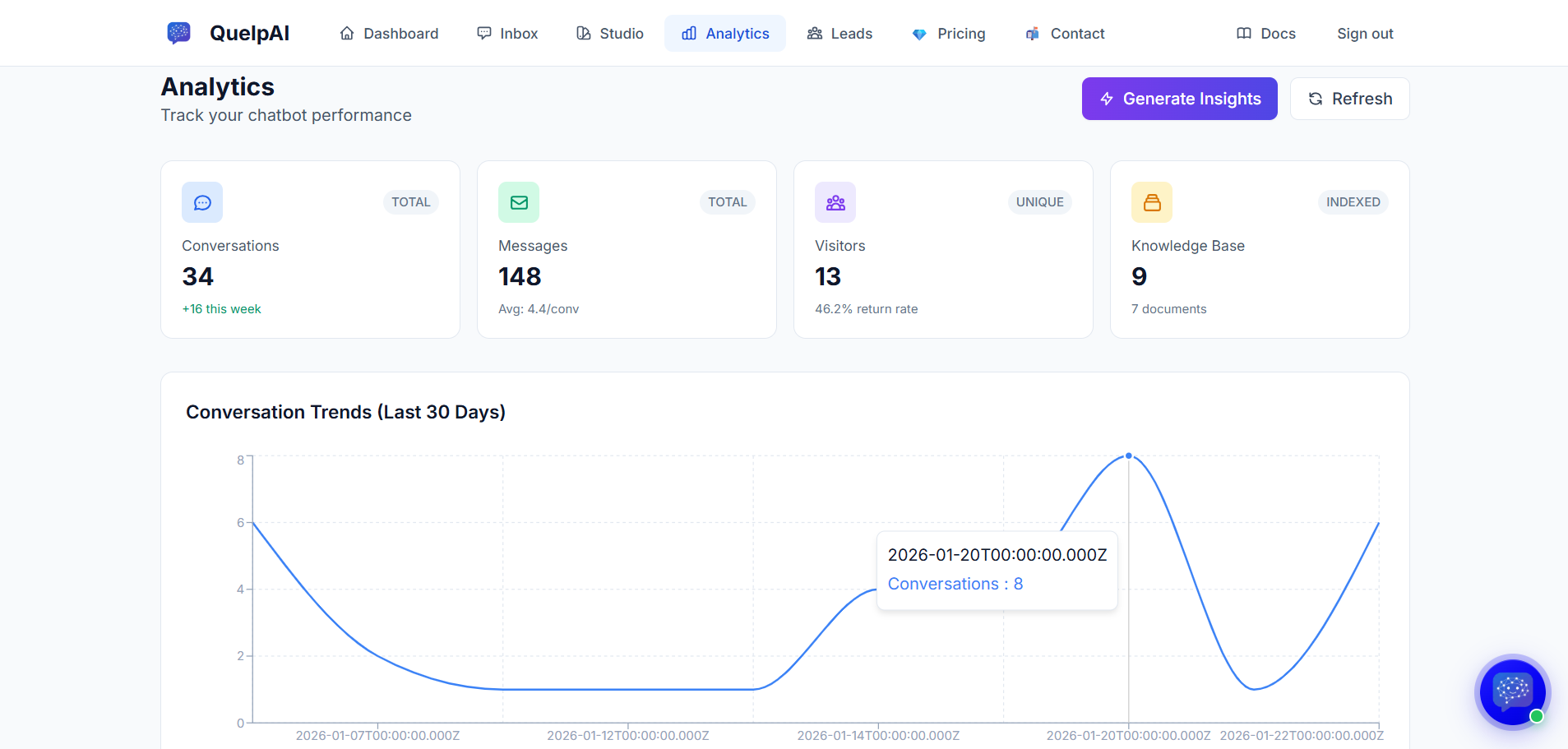Click the 2026-01-07 axis label
This screenshot has width=1568, height=749.
tap(377, 736)
